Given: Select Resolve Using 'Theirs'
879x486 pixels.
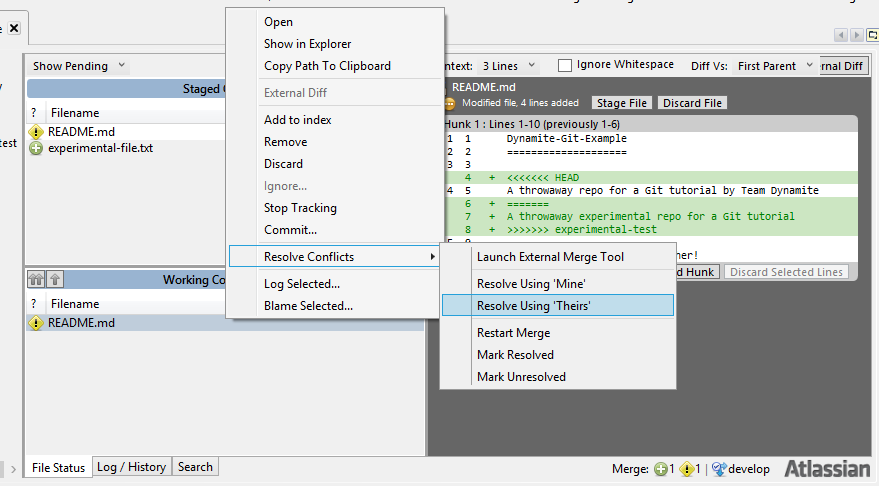Looking at the screenshot, I should 558,306.
